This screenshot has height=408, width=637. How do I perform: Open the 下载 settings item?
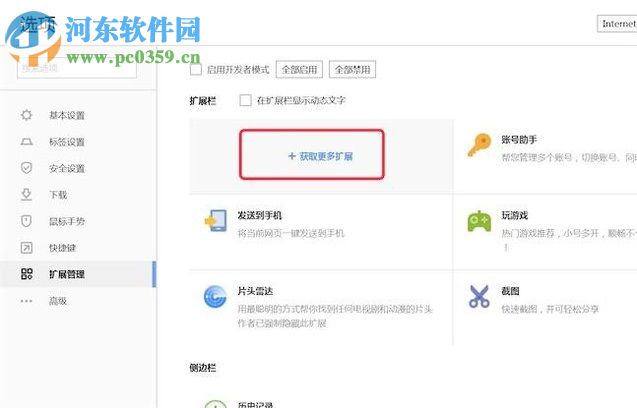(x=78, y=194)
